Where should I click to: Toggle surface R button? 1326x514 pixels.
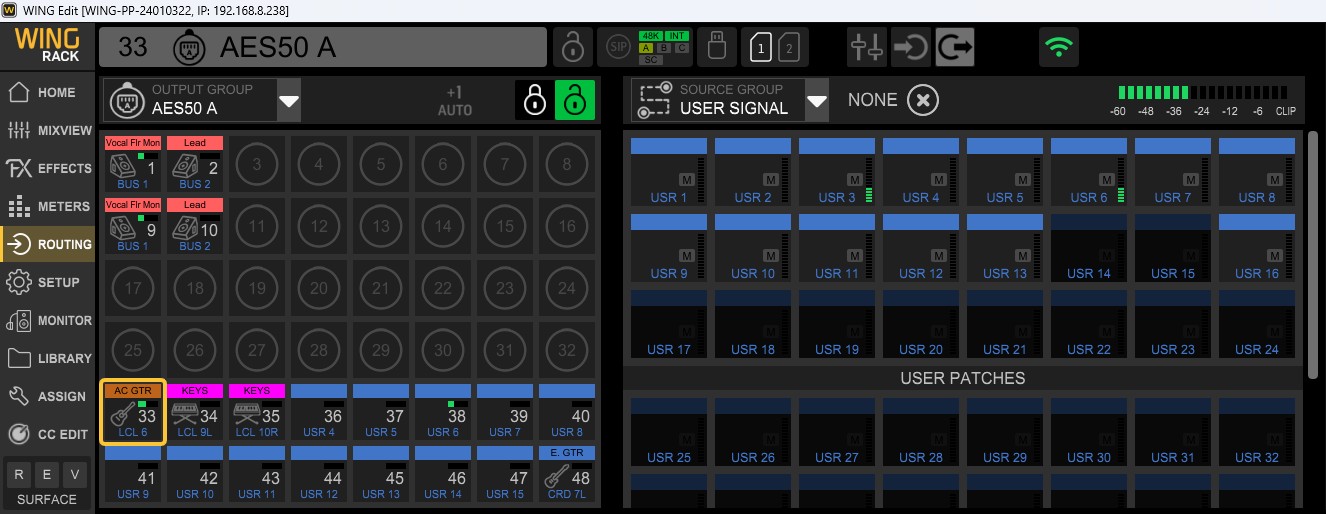(17, 474)
